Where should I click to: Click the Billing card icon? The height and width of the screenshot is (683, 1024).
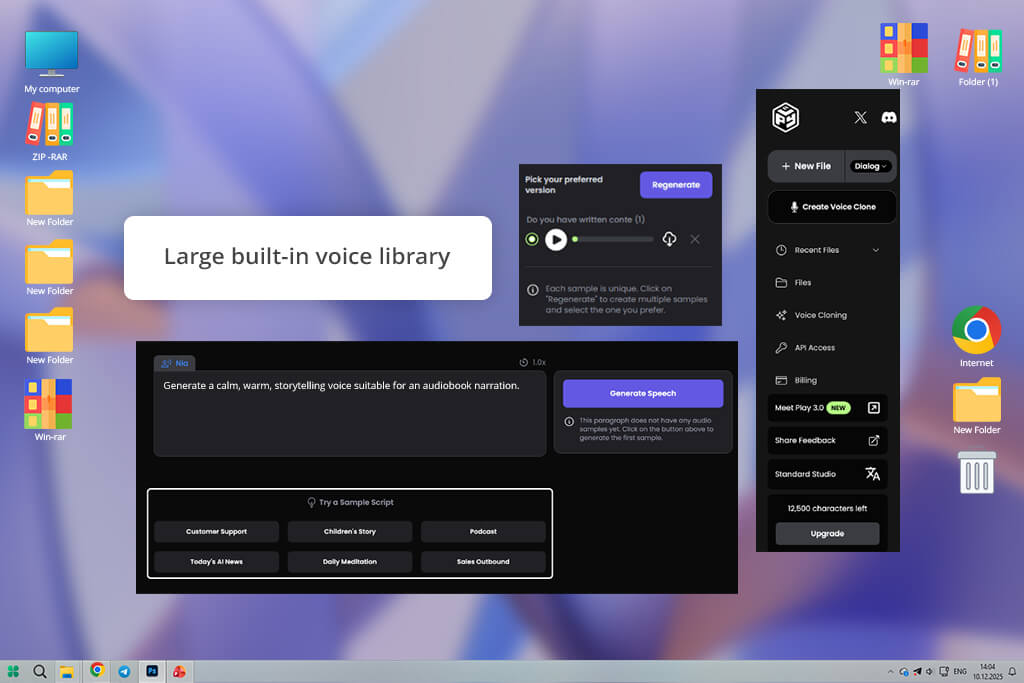pos(781,380)
